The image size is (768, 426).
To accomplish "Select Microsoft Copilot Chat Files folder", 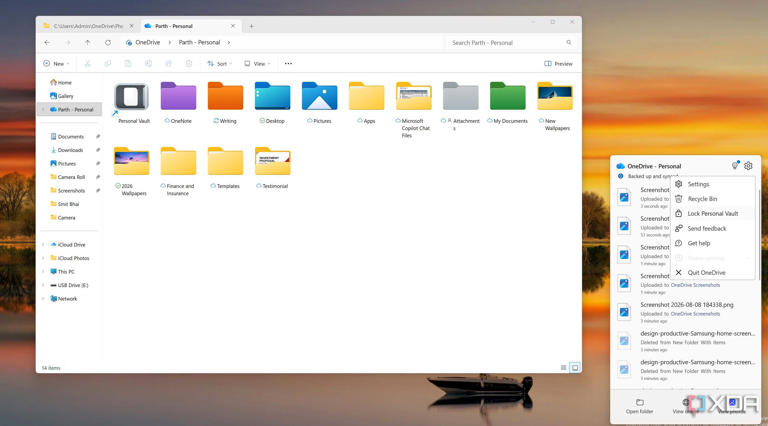I will pyautogui.click(x=413, y=110).
